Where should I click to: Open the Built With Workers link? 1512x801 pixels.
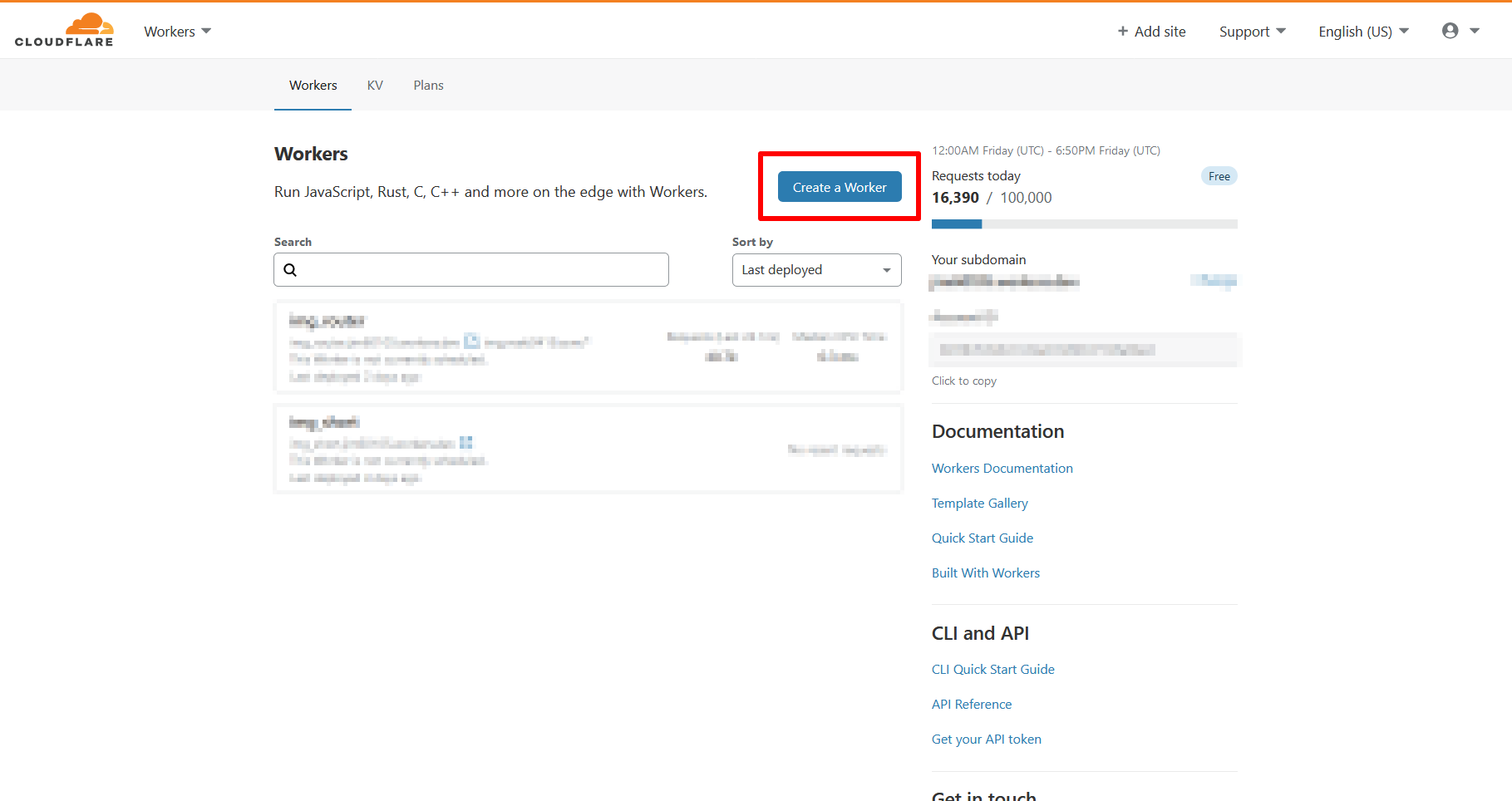[x=985, y=573]
